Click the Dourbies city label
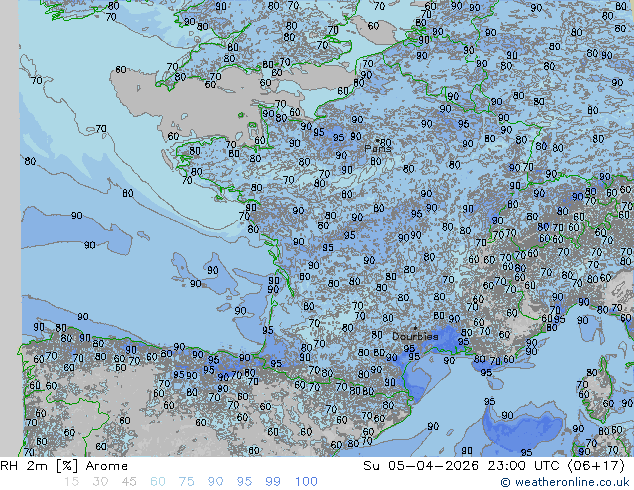 pyautogui.click(x=415, y=337)
